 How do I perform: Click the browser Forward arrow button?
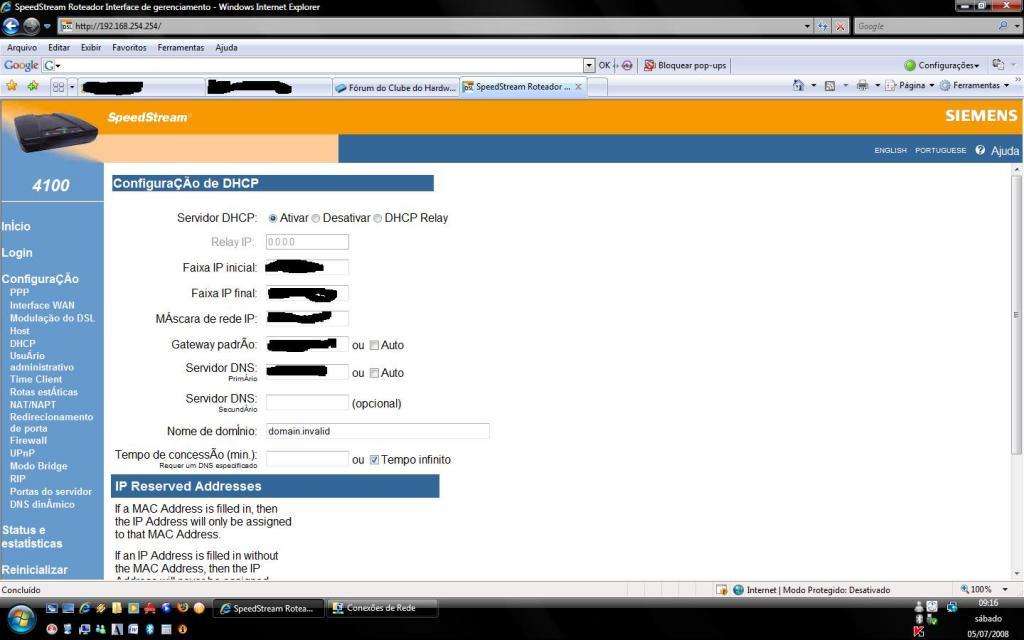pyautogui.click(x=31, y=26)
